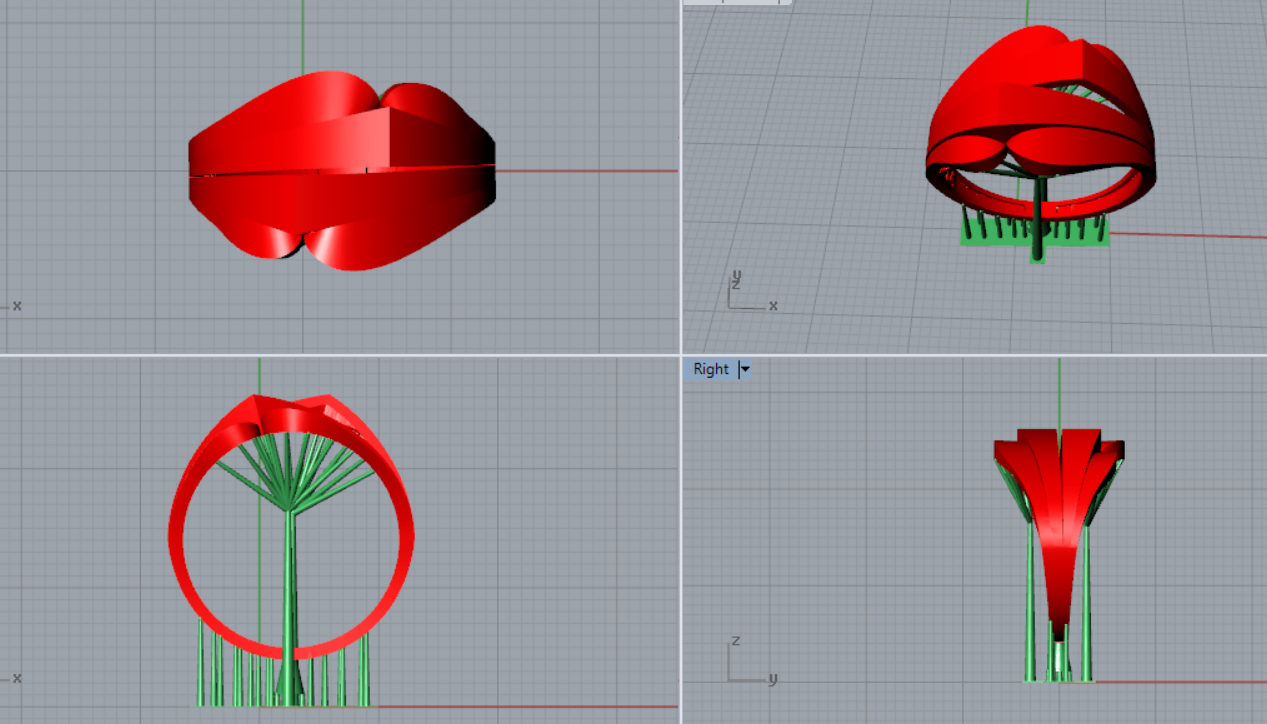The height and width of the screenshot is (724, 1267).
Task: Click the x axis marker in top-left viewport
Action: (x=16, y=305)
